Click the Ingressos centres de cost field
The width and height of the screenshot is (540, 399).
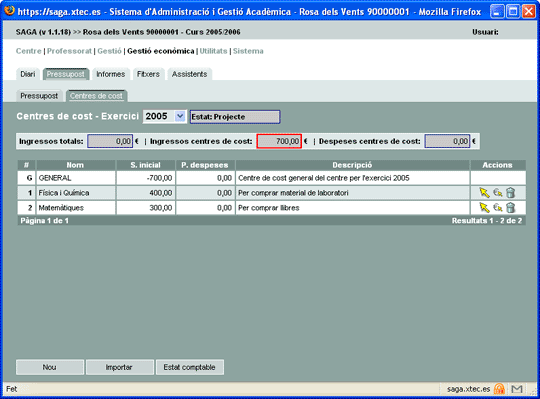pyautogui.click(x=279, y=141)
